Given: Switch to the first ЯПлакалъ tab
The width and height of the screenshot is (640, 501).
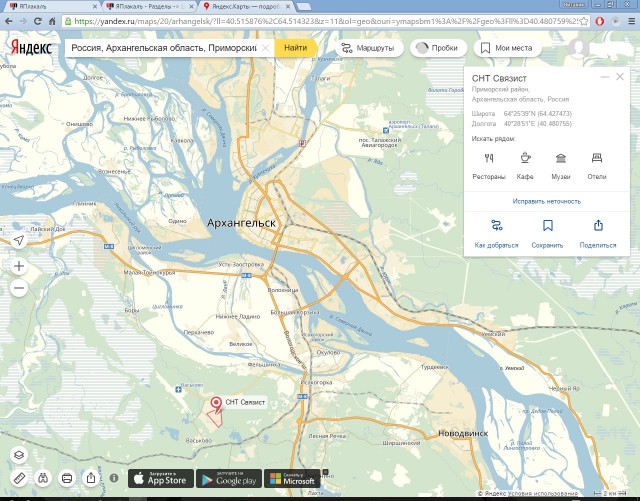Looking at the screenshot, I should click(x=52, y=7).
